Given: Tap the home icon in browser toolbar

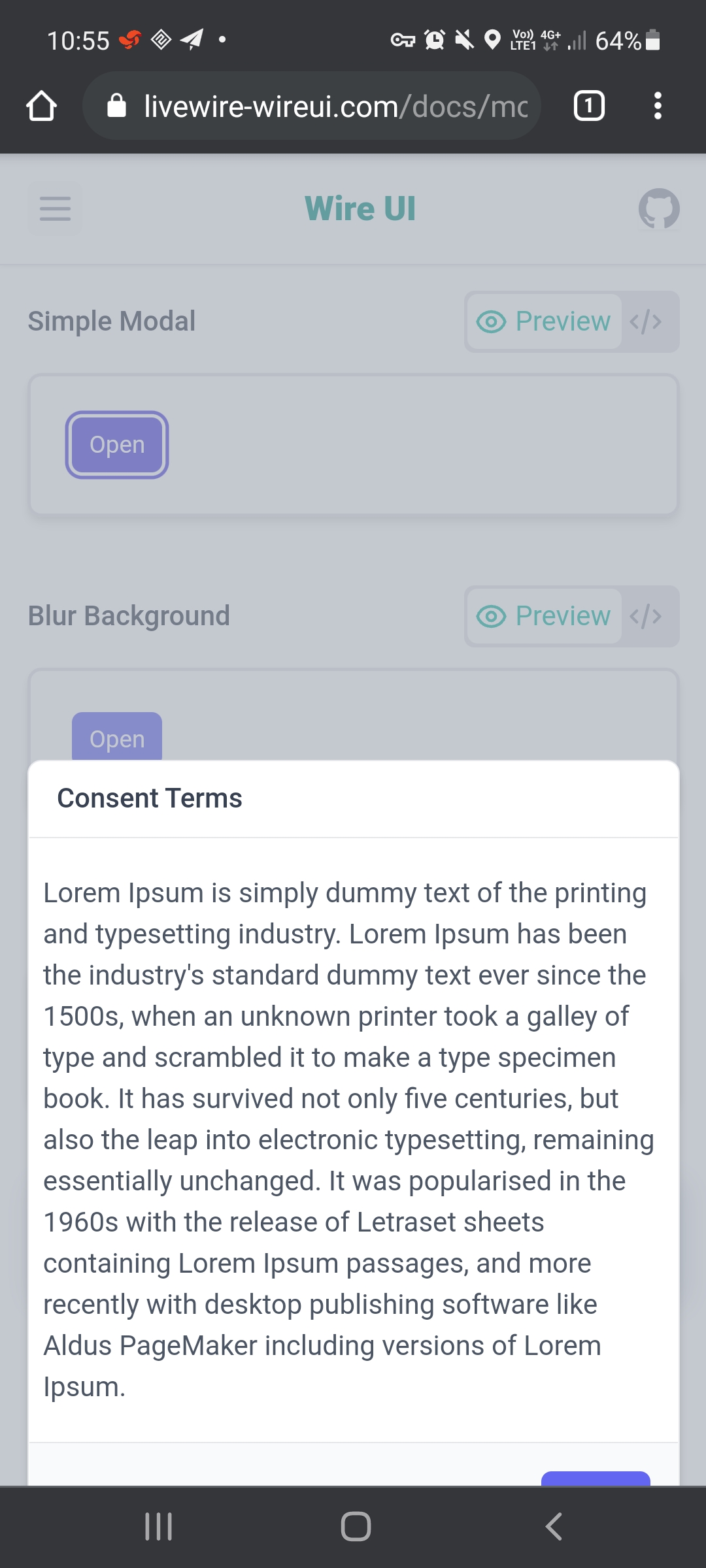Looking at the screenshot, I should pyautogui.click(x=41, y=106).
